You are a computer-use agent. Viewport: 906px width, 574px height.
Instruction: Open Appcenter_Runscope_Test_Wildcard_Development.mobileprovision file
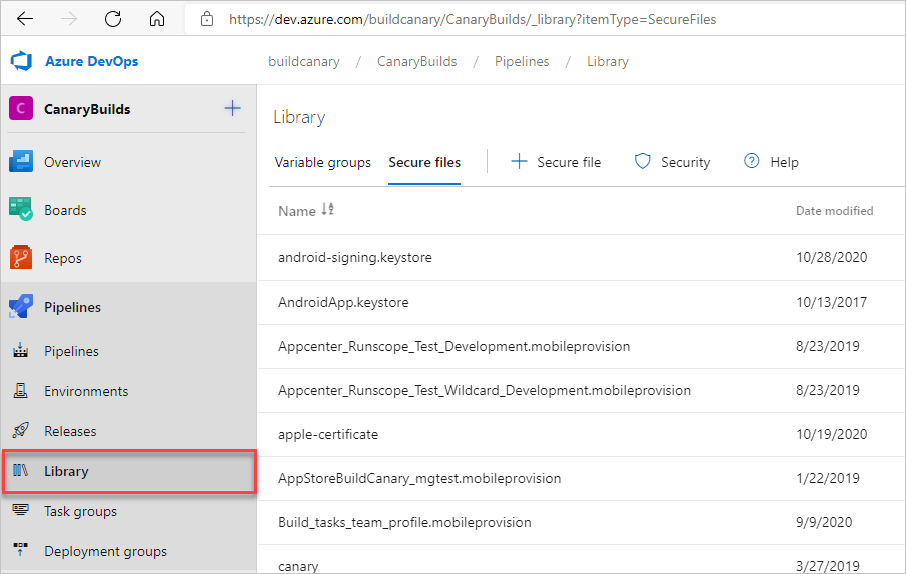[x=484, y=390]
